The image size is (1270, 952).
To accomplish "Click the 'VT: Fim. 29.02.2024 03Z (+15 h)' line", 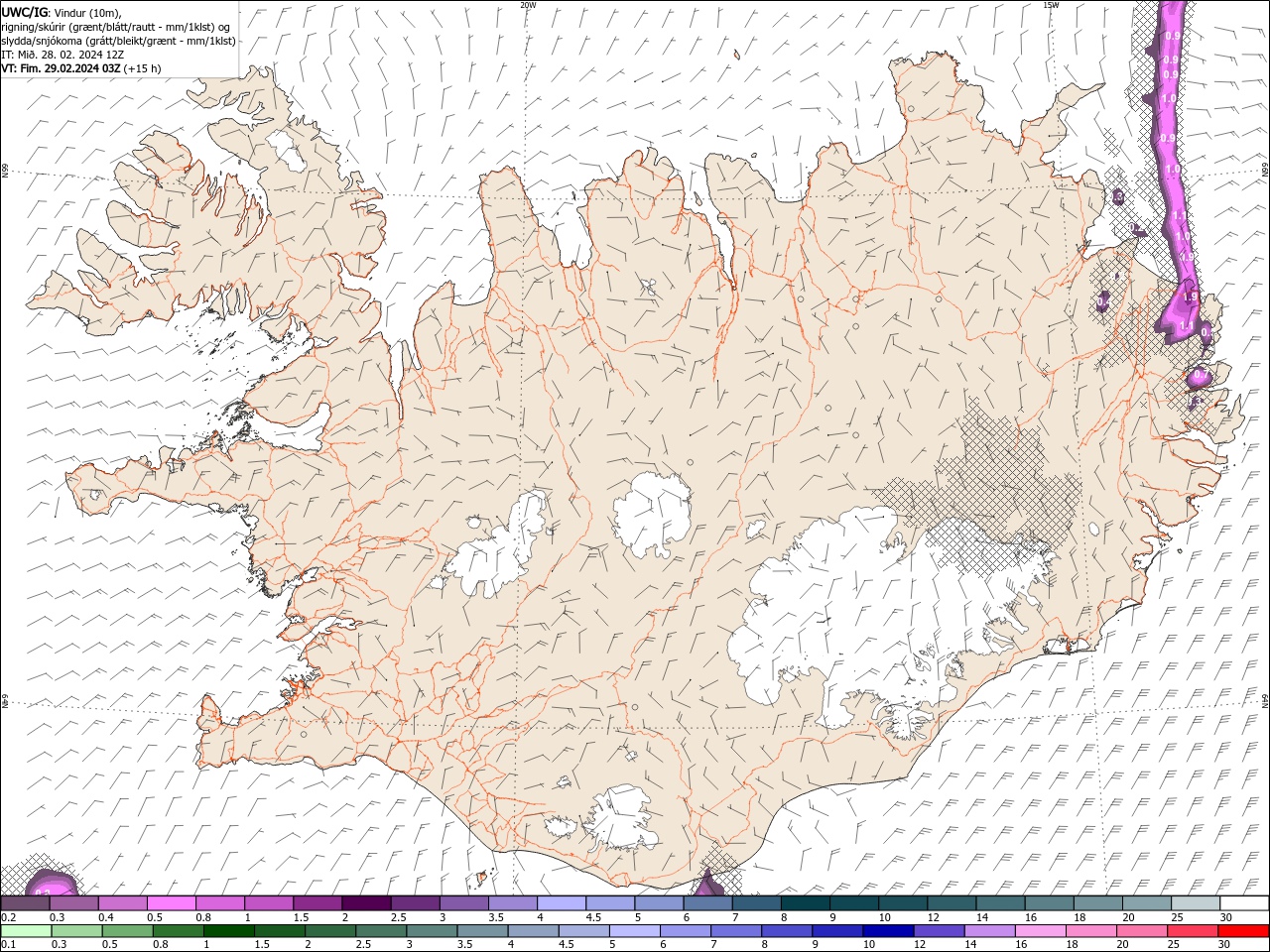I will (x=81, y=68).
